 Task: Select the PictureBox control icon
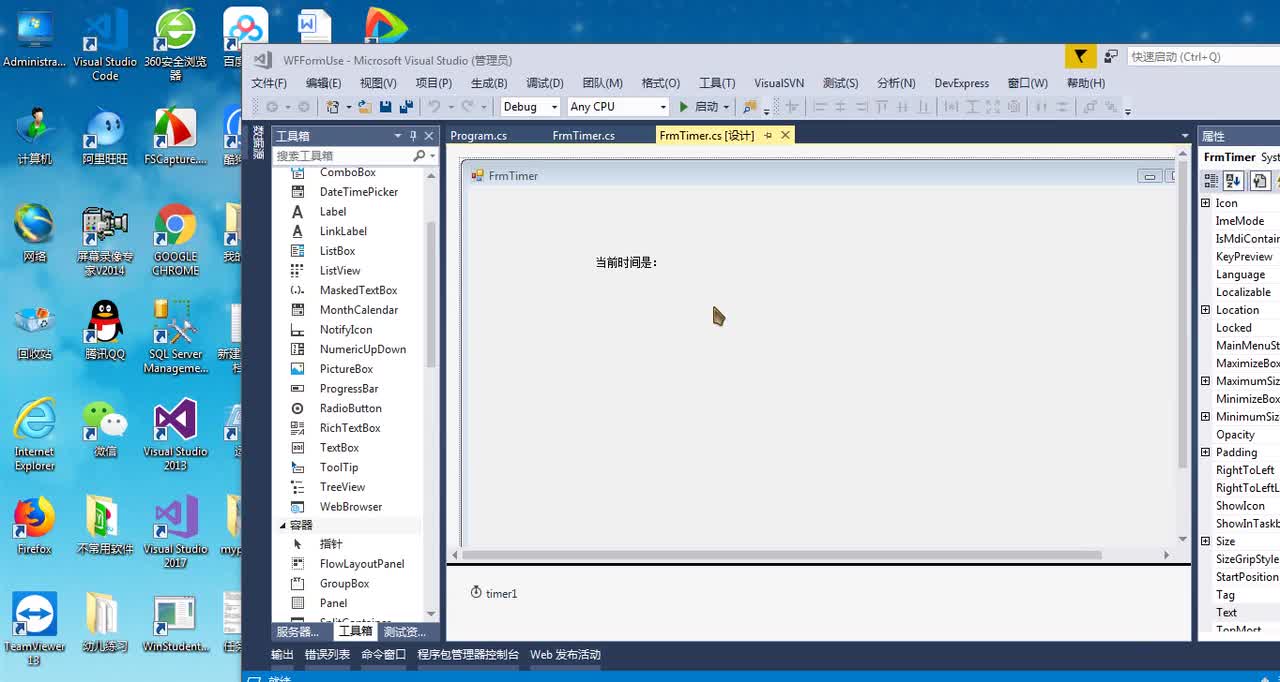(x=297, y=369)
